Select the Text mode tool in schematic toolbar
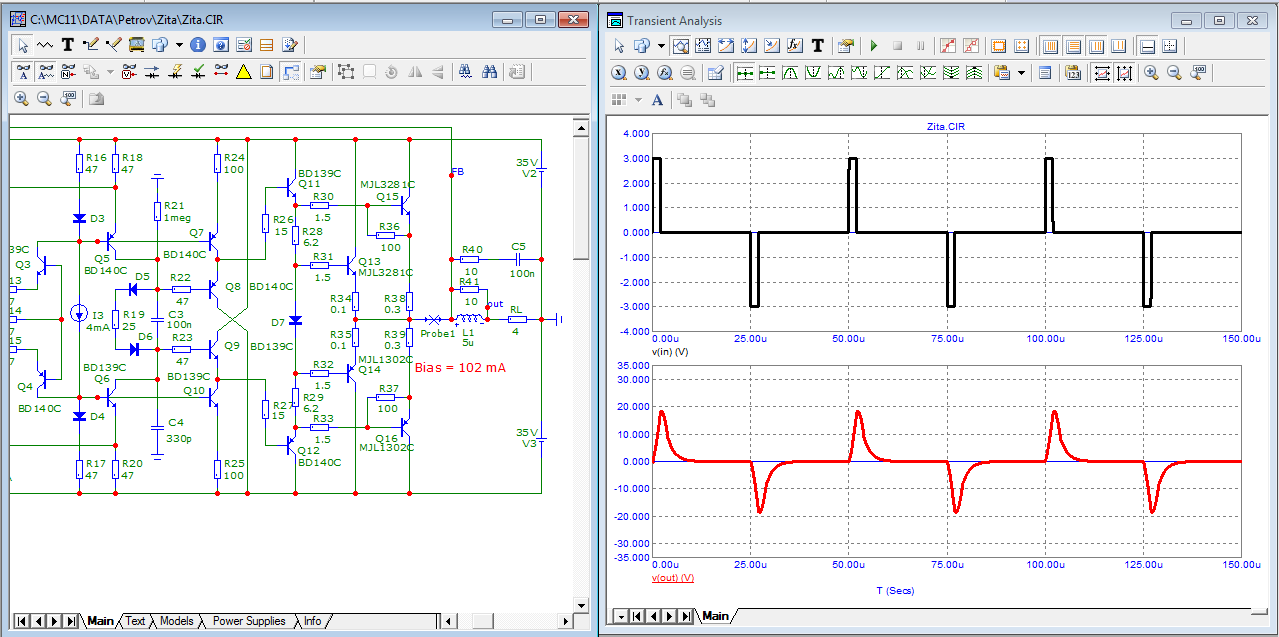 point(67,44)
